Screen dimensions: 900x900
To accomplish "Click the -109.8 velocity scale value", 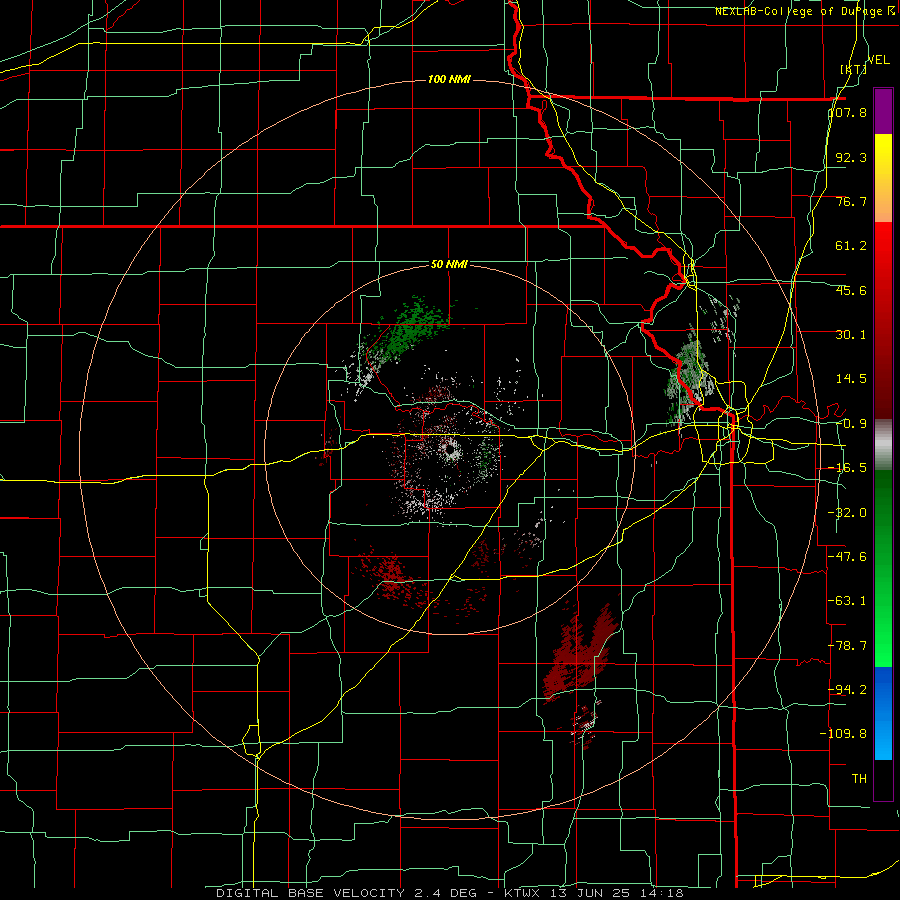I will click(x=844, y=734).
